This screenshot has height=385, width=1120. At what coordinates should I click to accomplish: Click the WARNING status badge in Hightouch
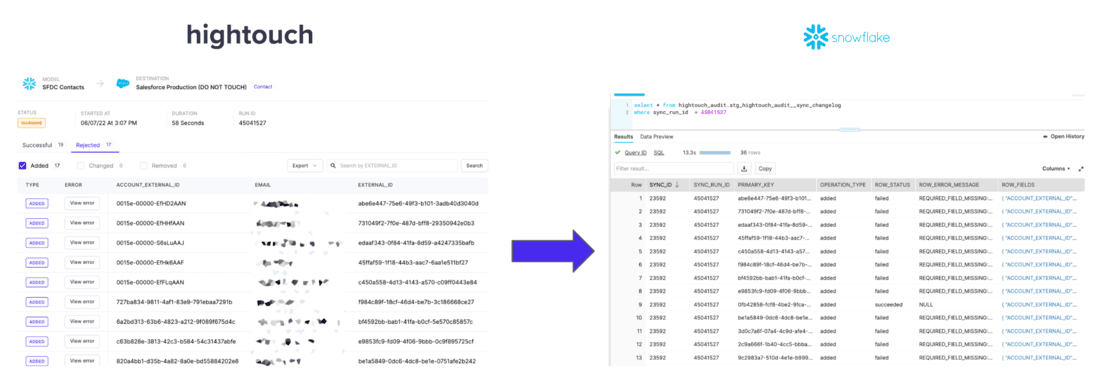(x=31, y=123)
